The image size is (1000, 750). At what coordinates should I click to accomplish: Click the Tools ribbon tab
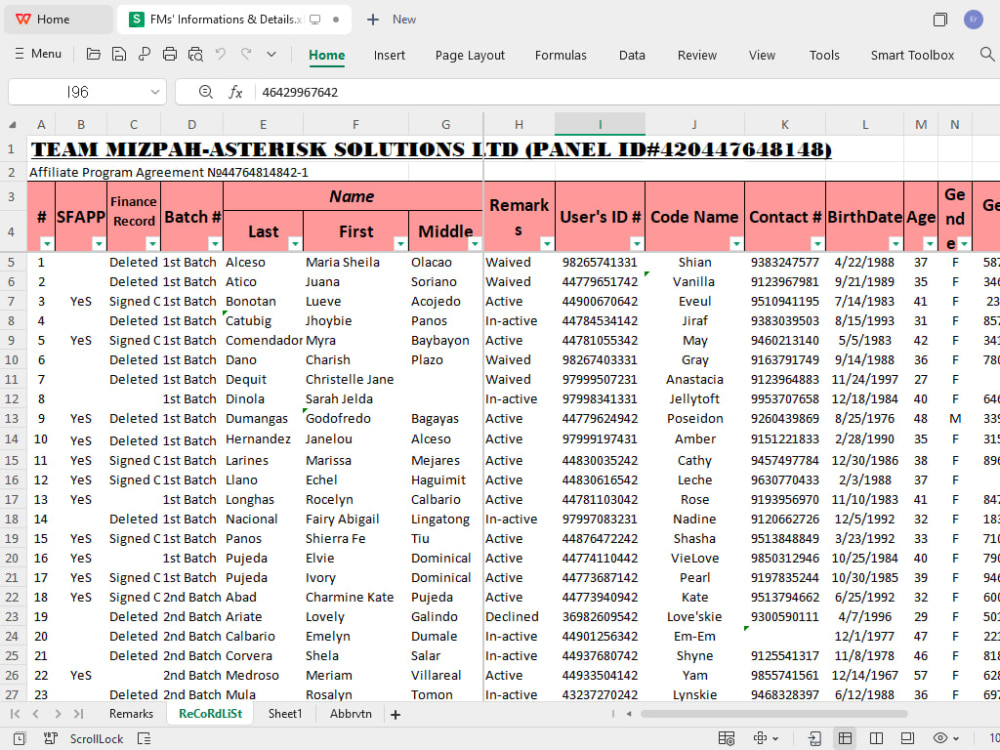[x=824, y=55]
